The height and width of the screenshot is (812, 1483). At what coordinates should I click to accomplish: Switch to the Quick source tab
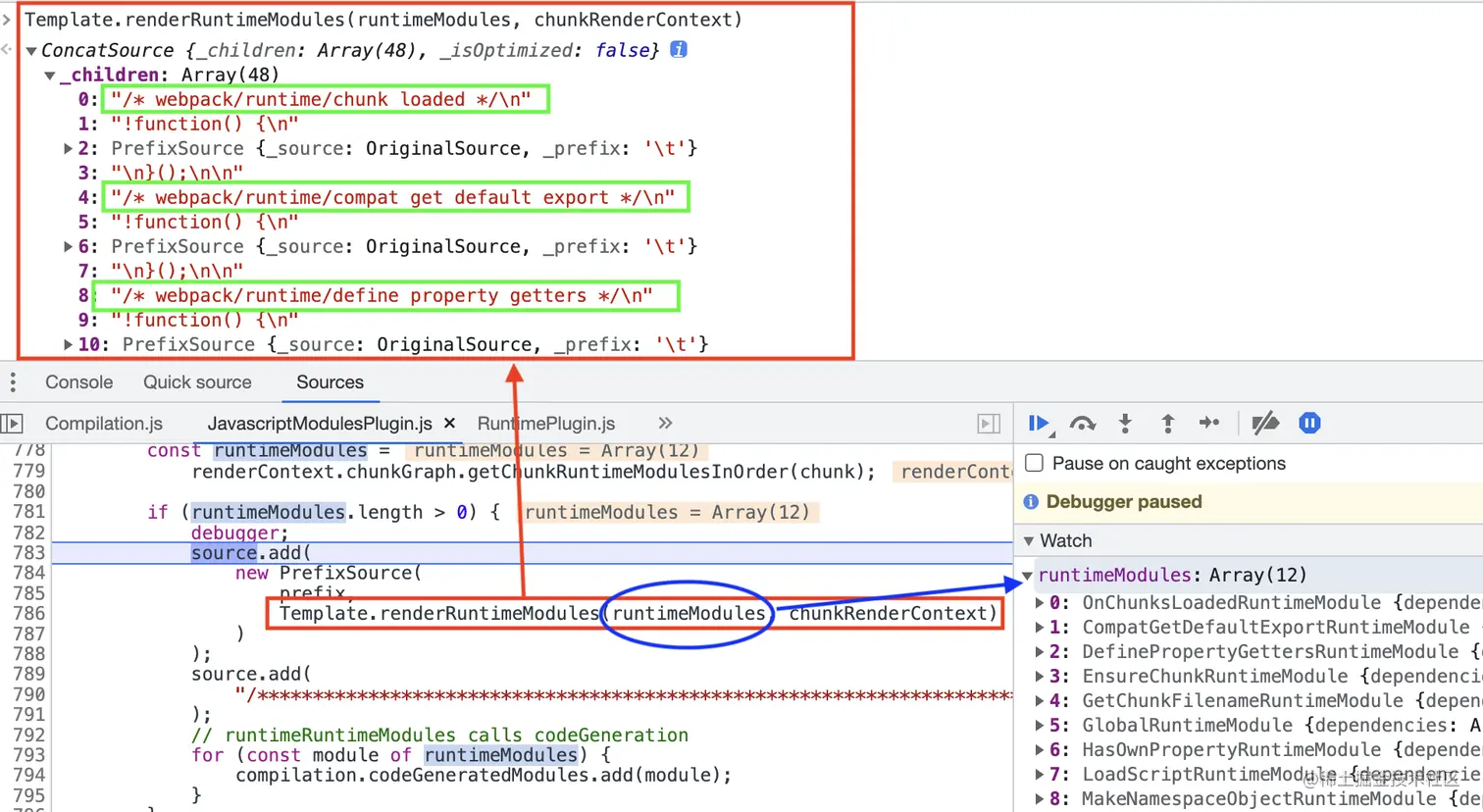197,382
